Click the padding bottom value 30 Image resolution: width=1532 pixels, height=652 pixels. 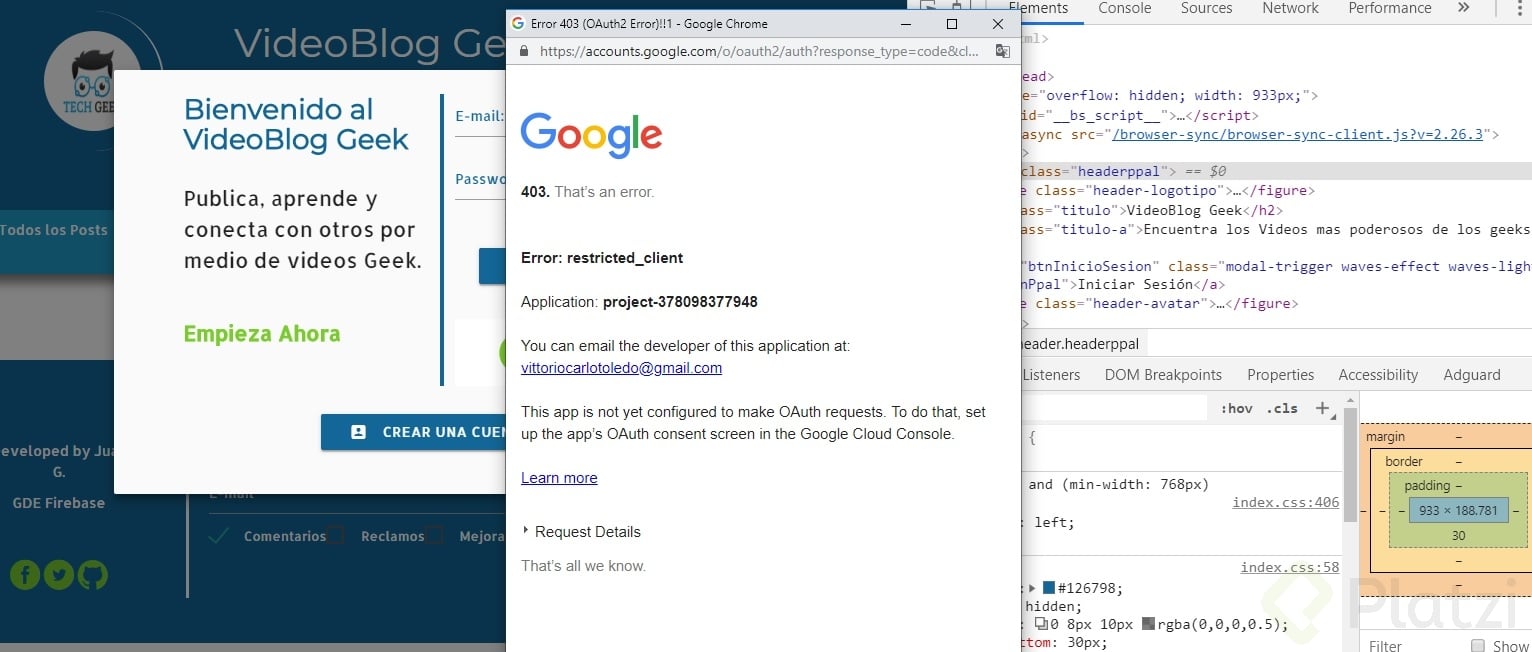point(1458,536)
